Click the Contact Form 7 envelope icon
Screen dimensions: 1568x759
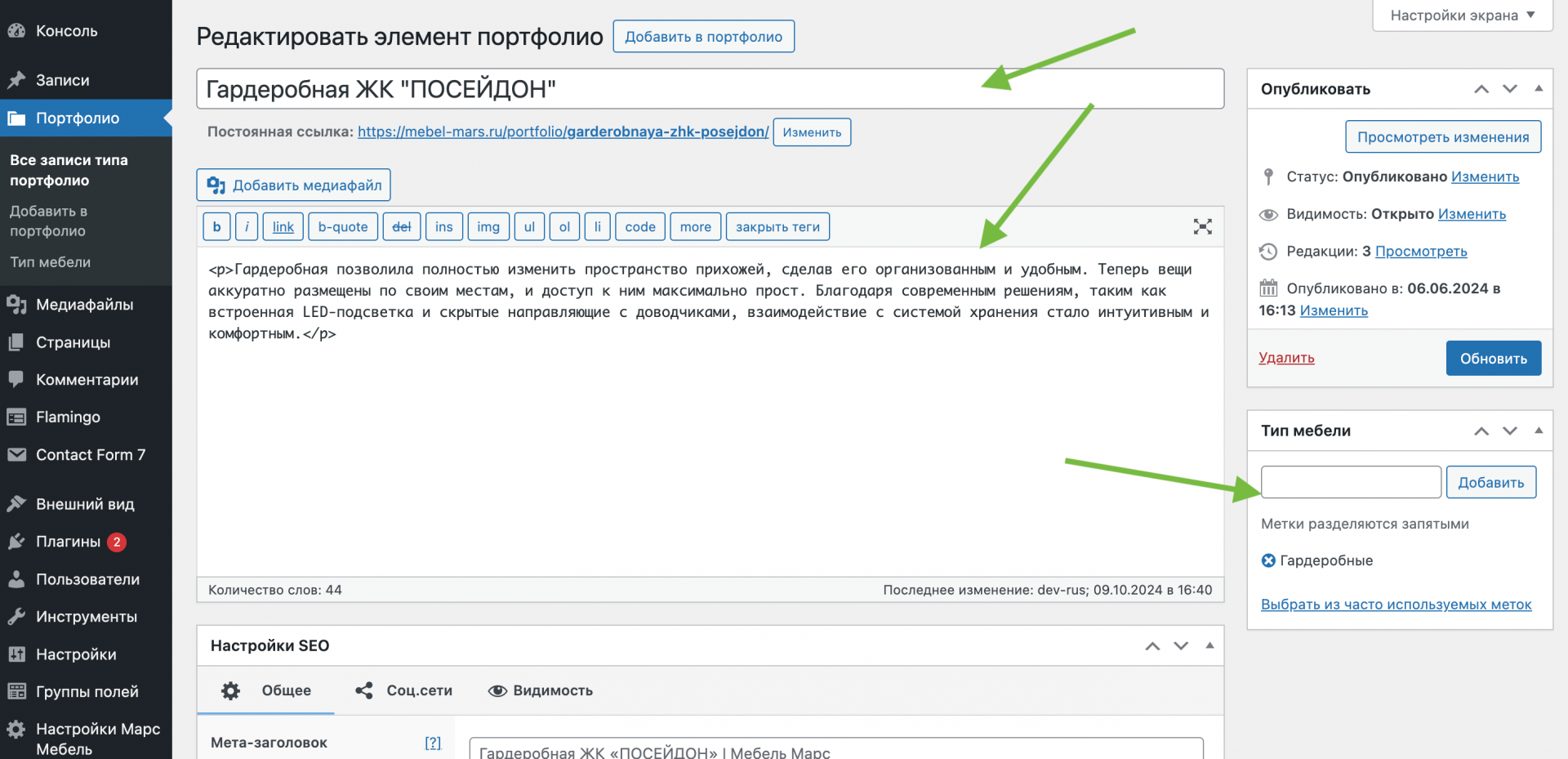pyautogui.click(x=16, y=454)
